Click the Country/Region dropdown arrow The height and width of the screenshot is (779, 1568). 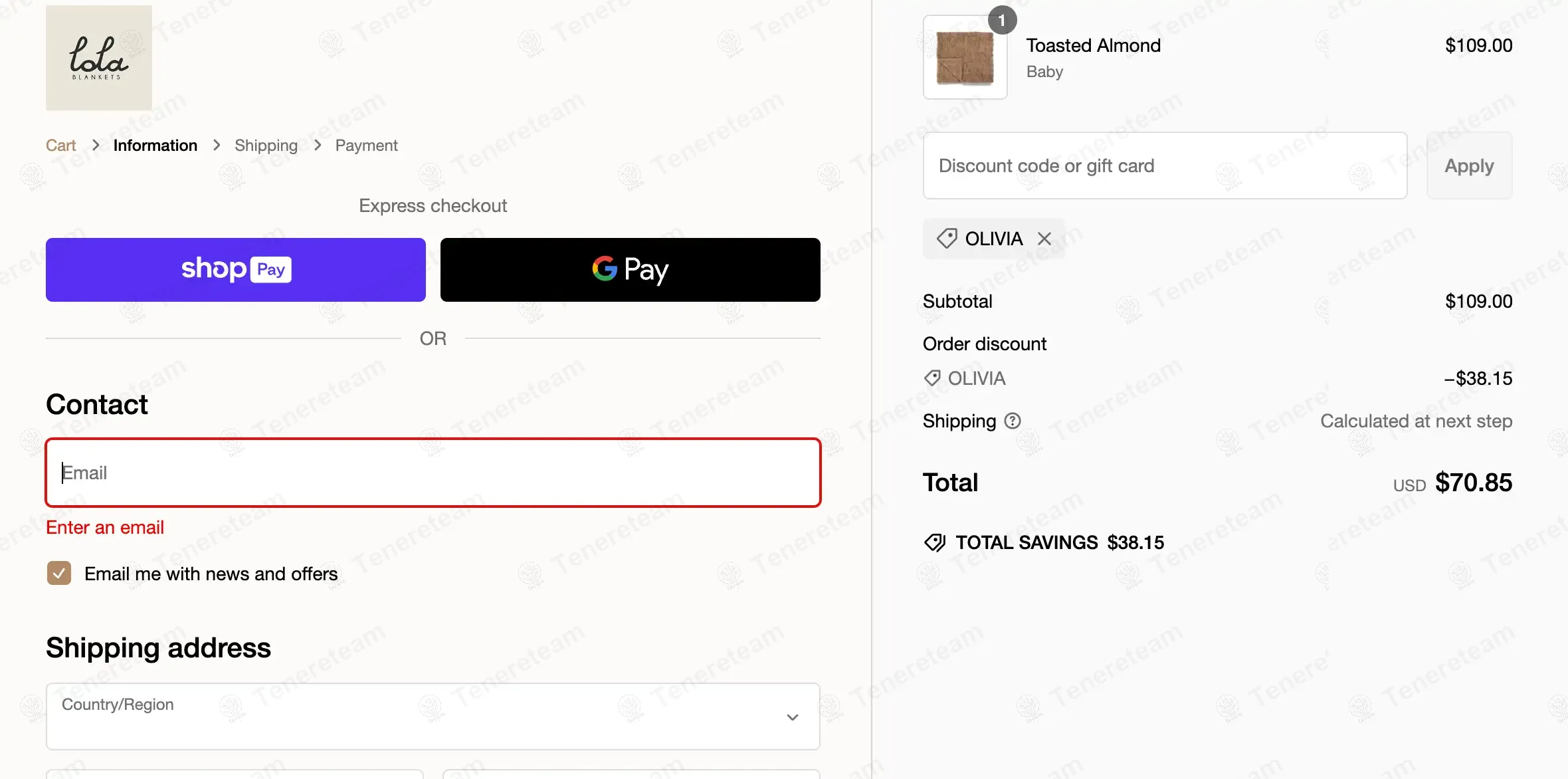[x=792, y=717]
